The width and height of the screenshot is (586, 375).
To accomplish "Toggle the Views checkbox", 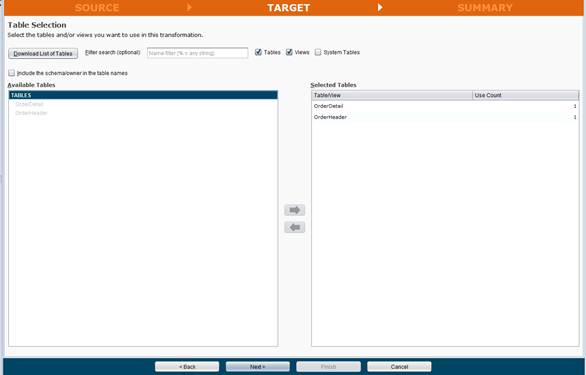I will 289,52.
